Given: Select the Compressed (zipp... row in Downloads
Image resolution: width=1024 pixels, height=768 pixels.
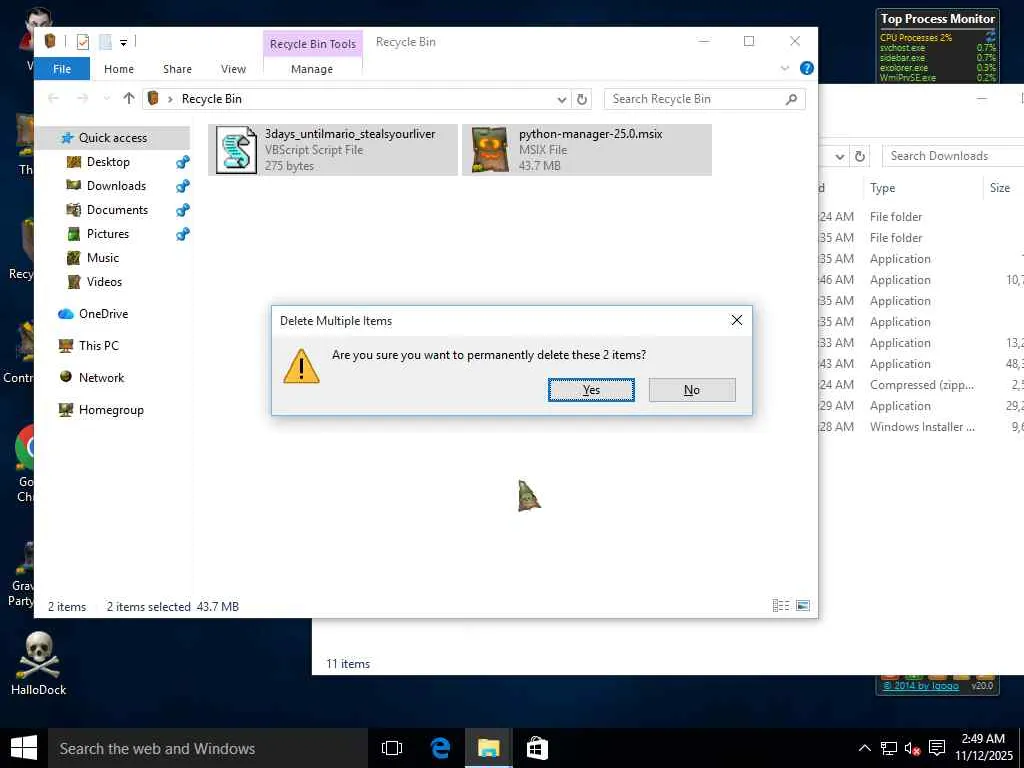Looking at the screenshot, I should point(921,385).
